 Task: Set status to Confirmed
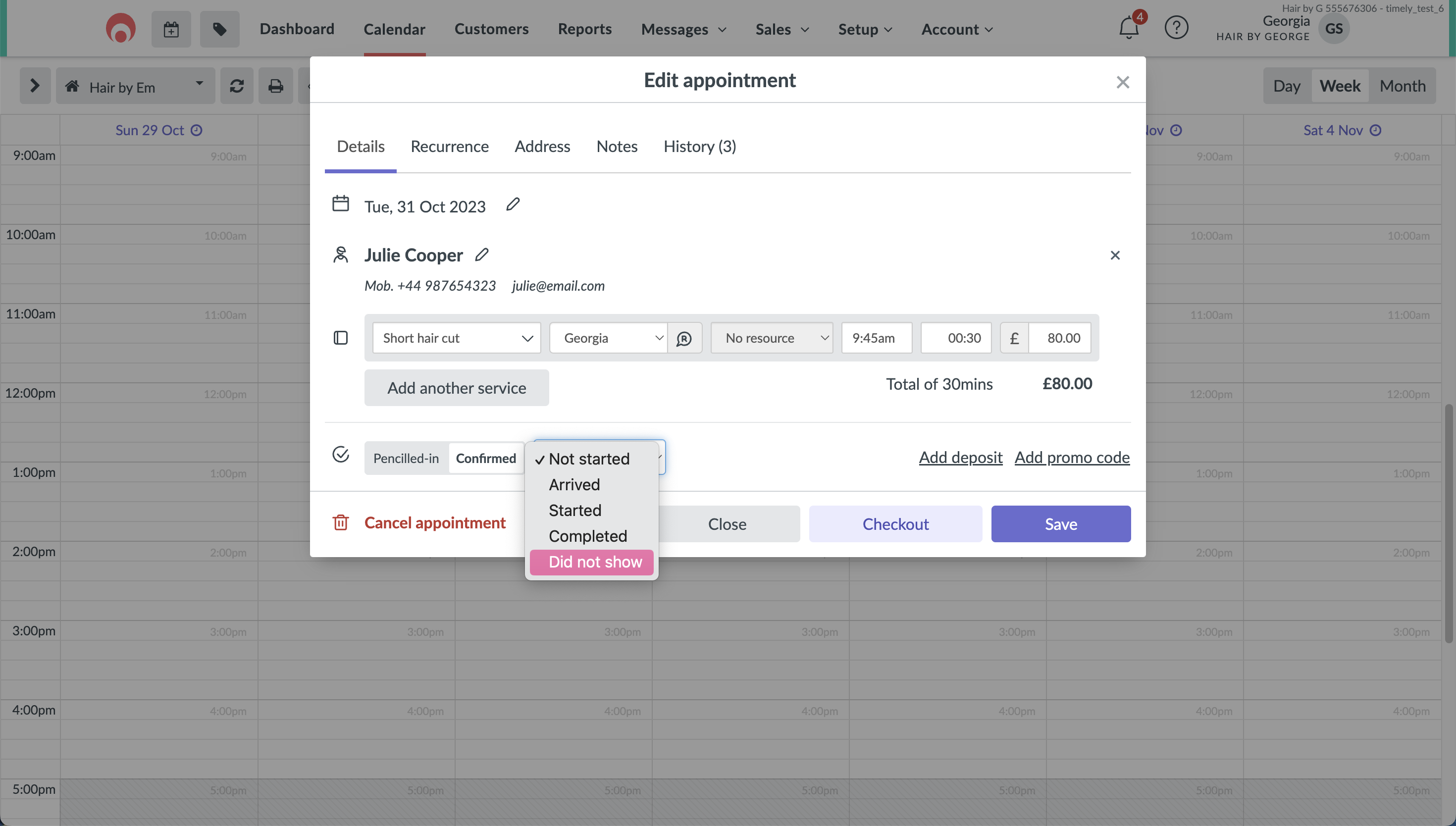point(485,458)
